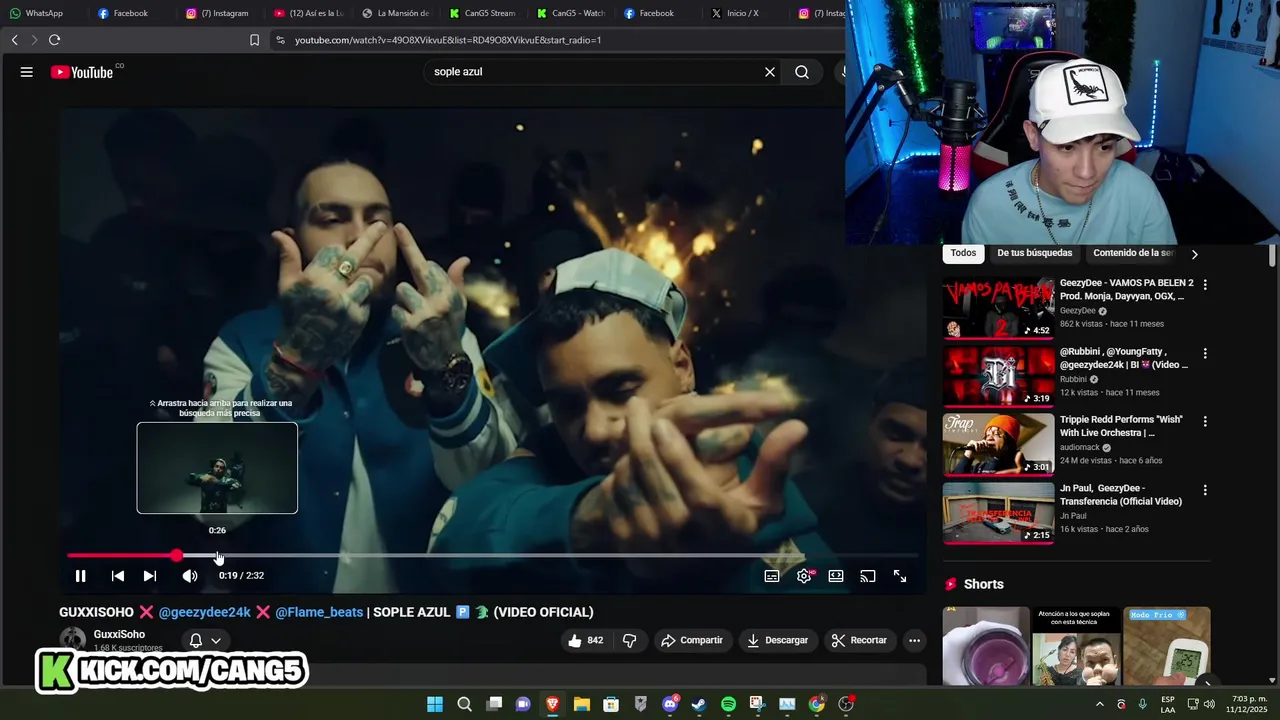Go to YouTube home via logo
The height and width of the screenshot is (720, 1280).
(x=82, y=72)
